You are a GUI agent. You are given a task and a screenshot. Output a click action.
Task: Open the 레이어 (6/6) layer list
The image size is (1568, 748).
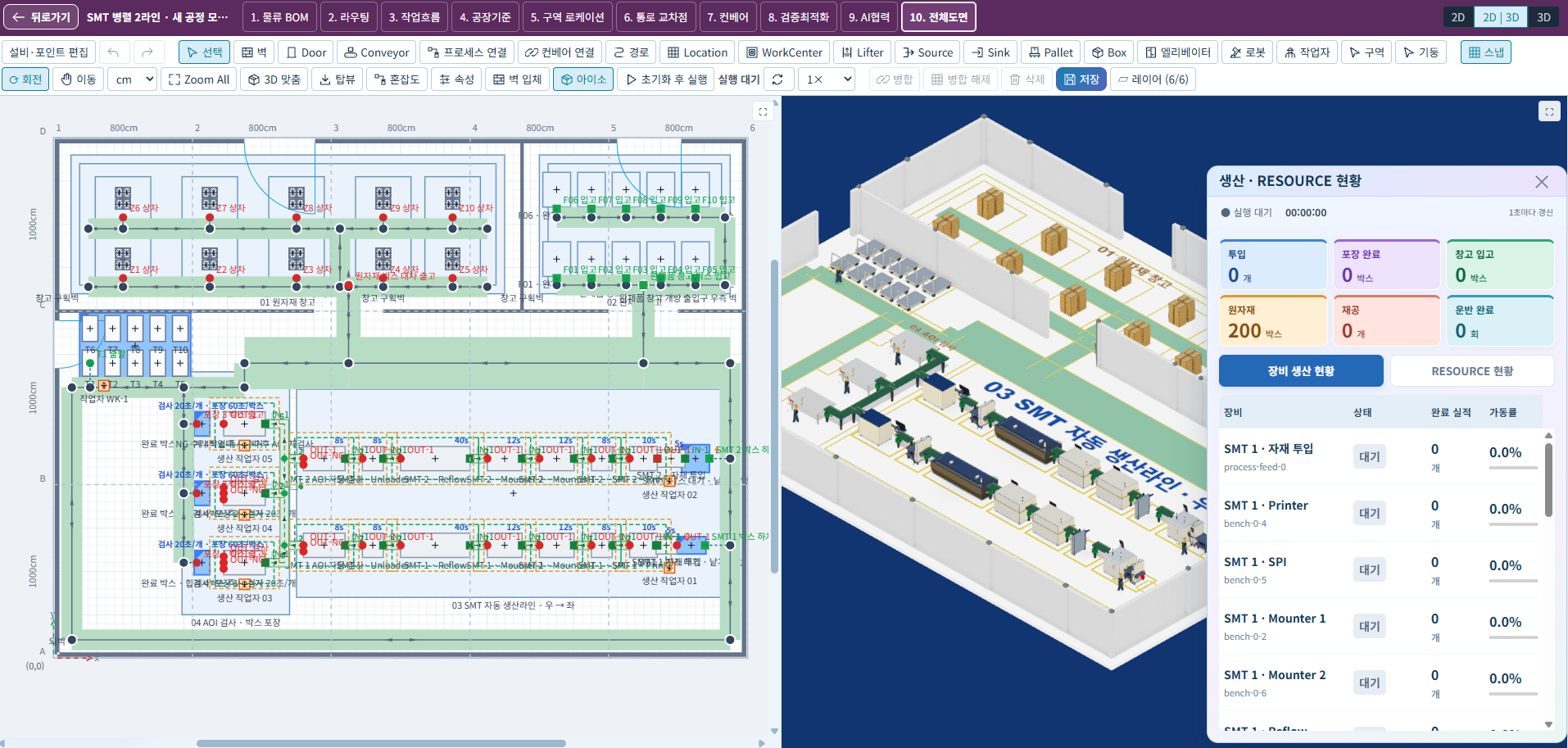[x=1153, y=79]
